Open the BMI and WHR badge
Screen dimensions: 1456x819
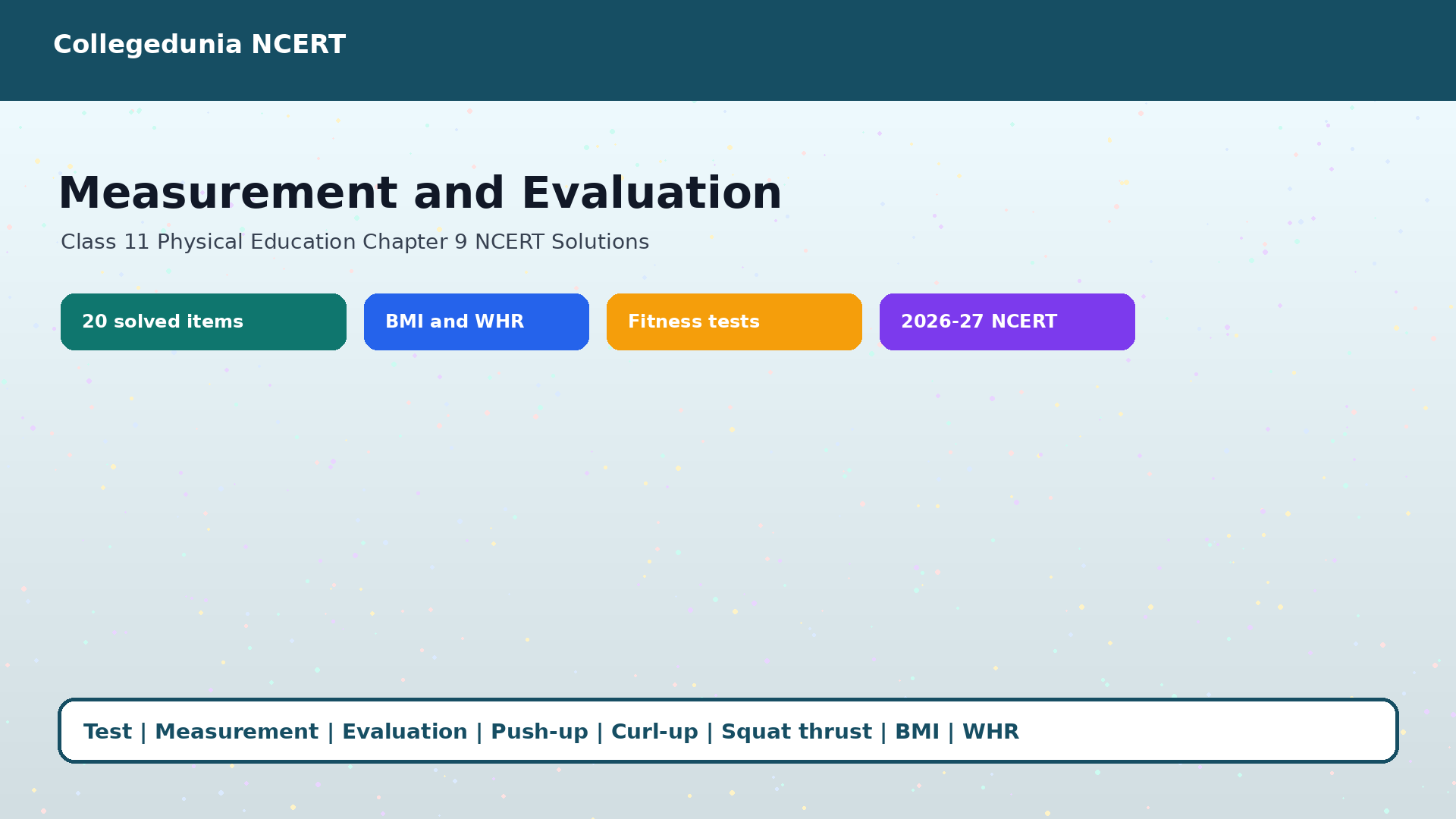pyautogui.click(x=476, y=322)
